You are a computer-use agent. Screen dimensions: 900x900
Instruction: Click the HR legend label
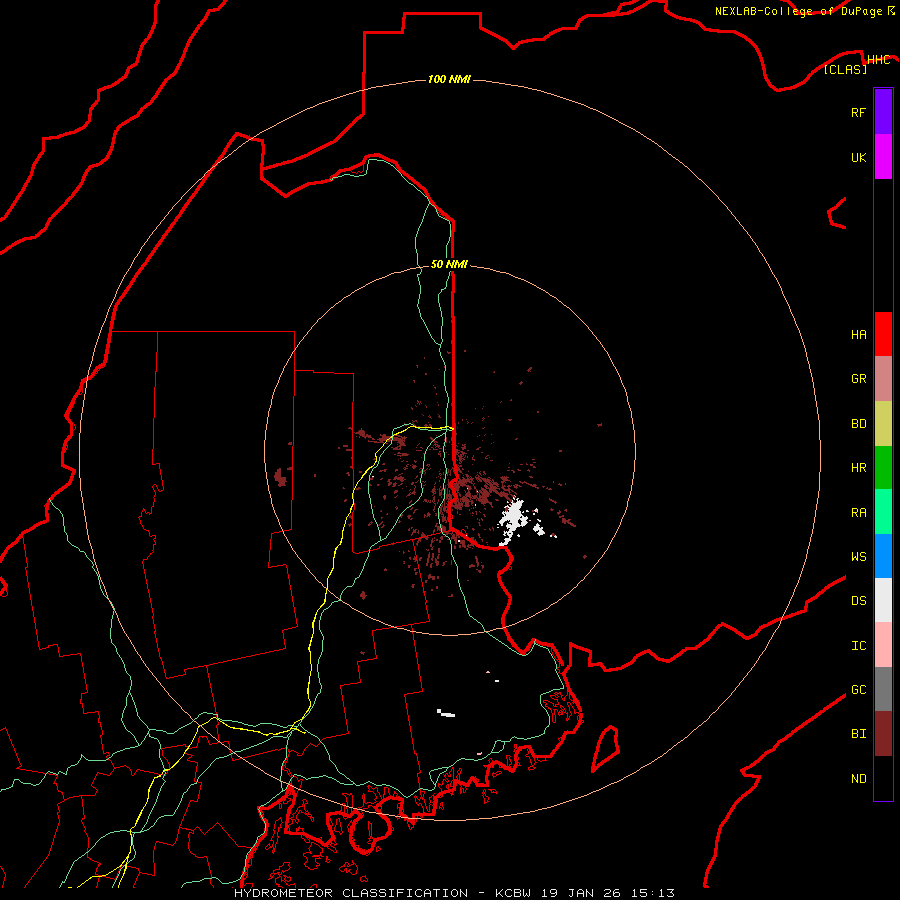pos(858,468)
